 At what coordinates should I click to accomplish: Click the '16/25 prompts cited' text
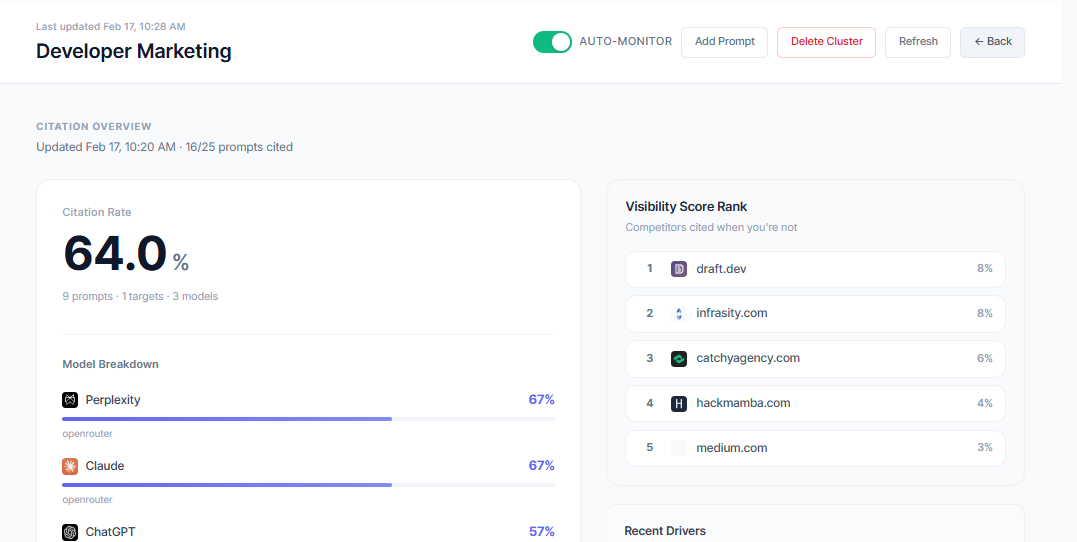click(x=239, y=147)
